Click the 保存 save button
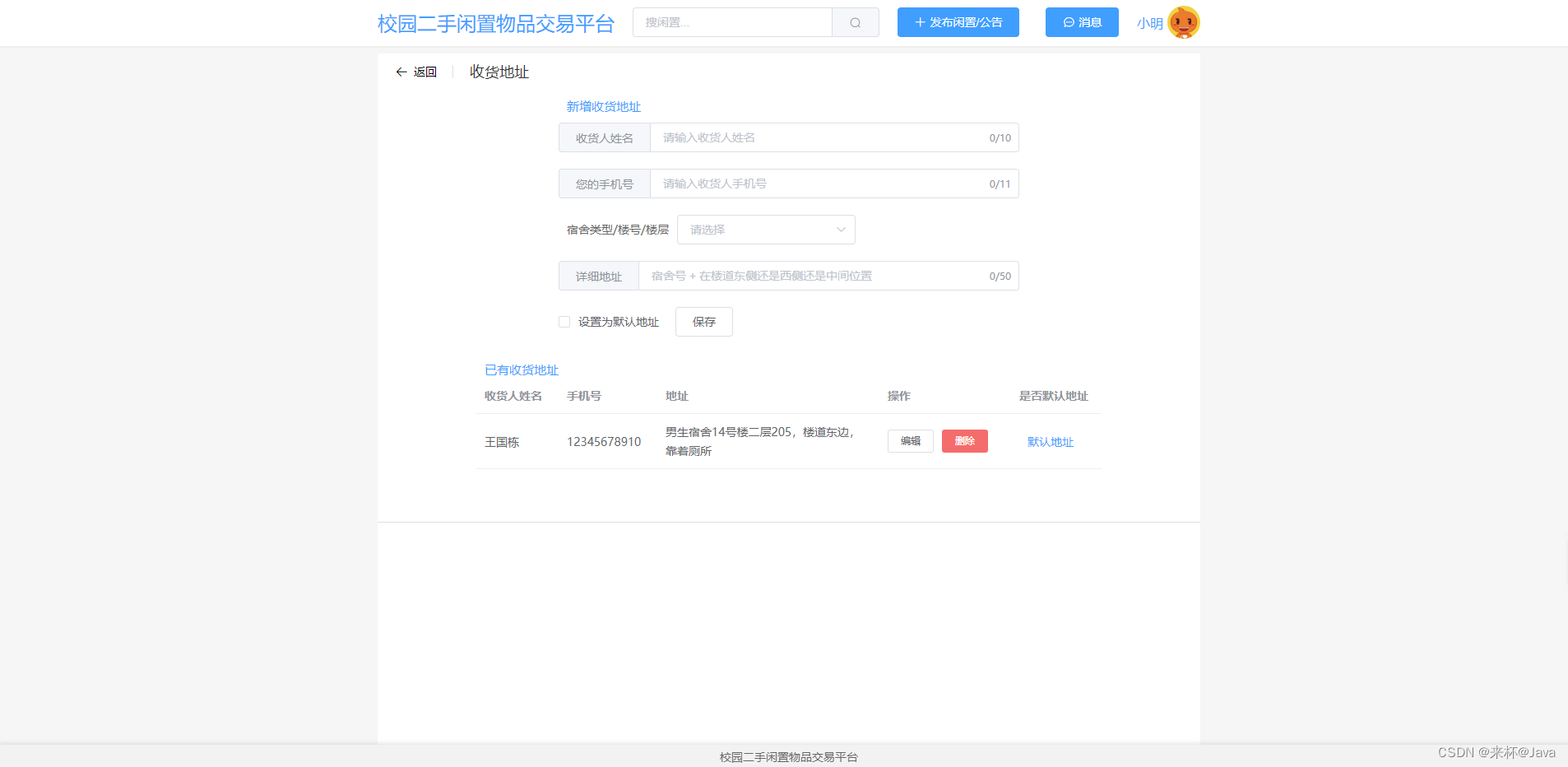This screenshot has height=767, width=1568. point(704,322)
